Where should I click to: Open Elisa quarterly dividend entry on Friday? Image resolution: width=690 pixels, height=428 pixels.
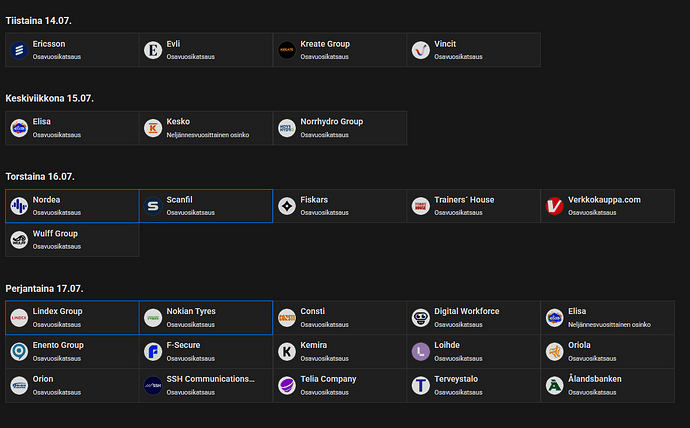coord(608,318)
